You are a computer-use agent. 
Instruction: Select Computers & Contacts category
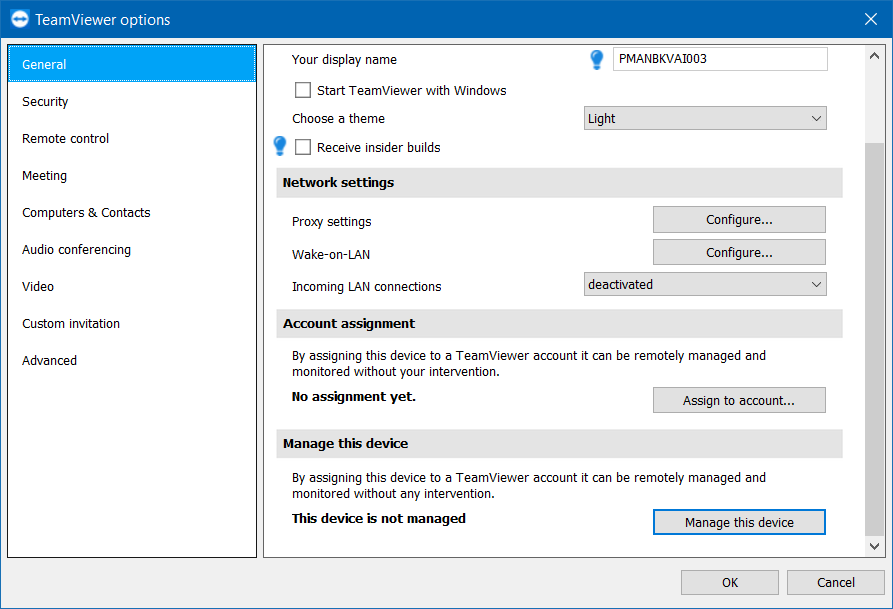[x=132, y=212]
